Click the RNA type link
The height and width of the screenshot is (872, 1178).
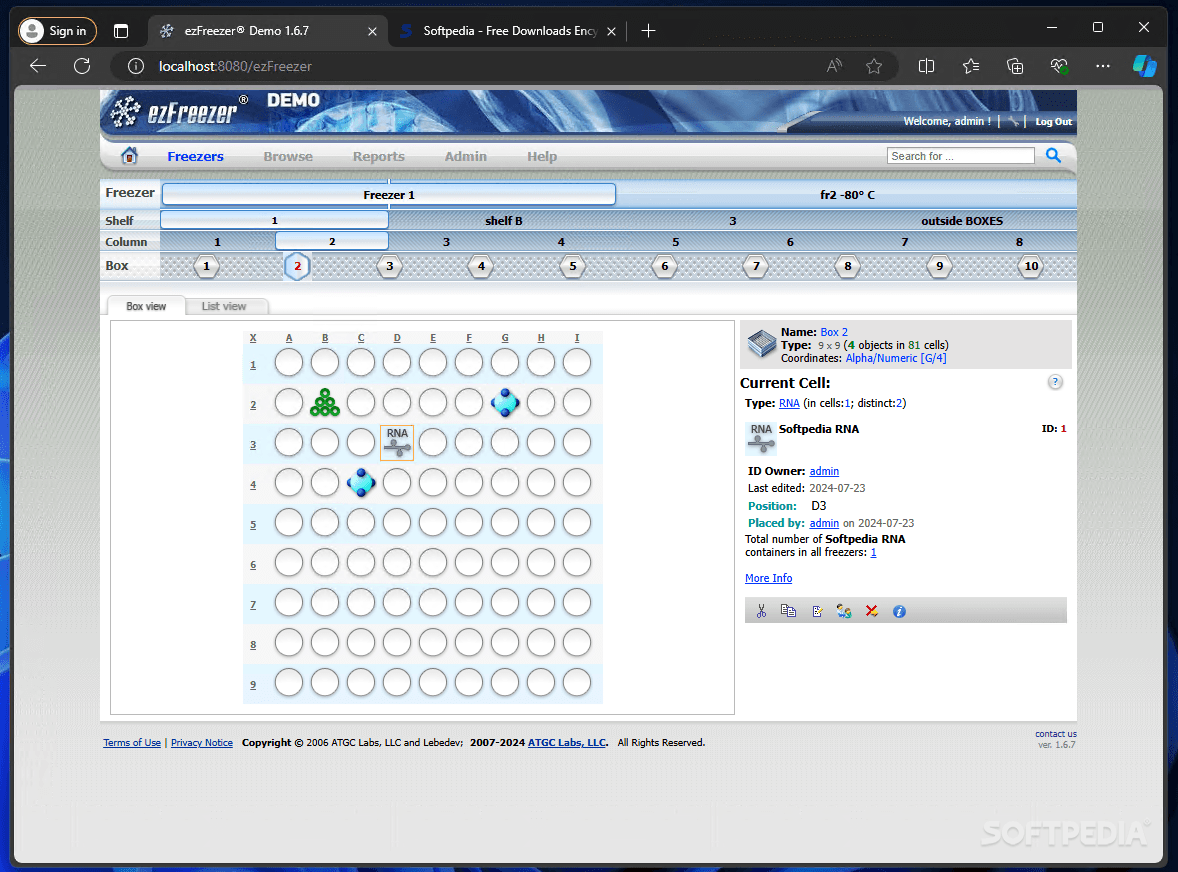[789, 403]
